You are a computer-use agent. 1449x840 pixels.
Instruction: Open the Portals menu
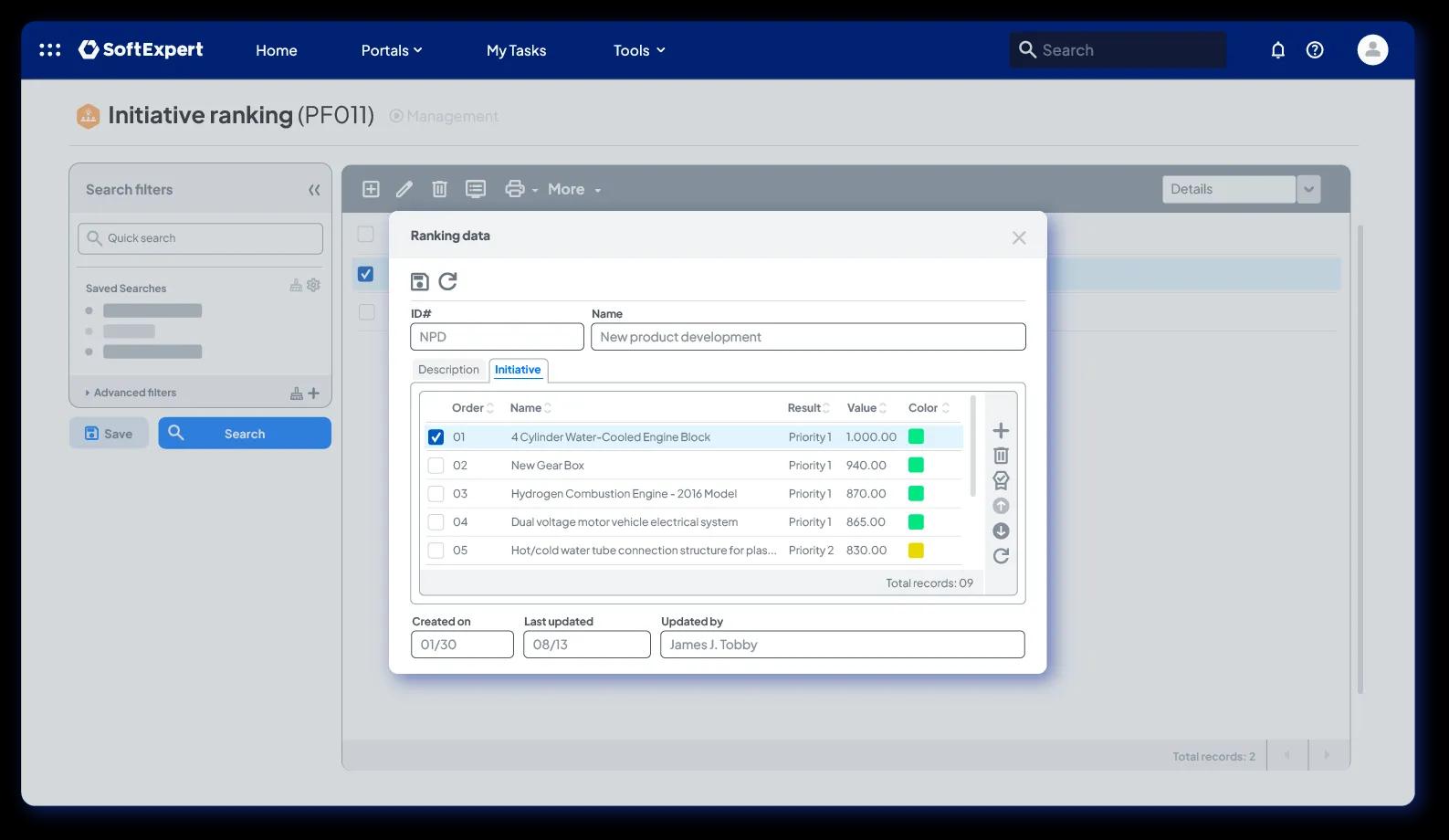click(392, 50)
